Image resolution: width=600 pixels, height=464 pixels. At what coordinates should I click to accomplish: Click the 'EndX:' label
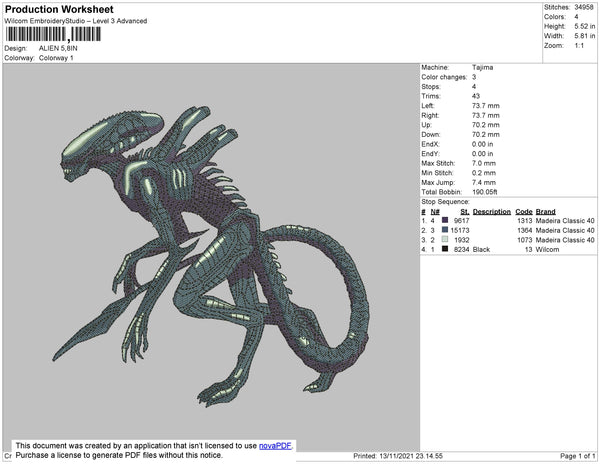[x=430, y=144]
